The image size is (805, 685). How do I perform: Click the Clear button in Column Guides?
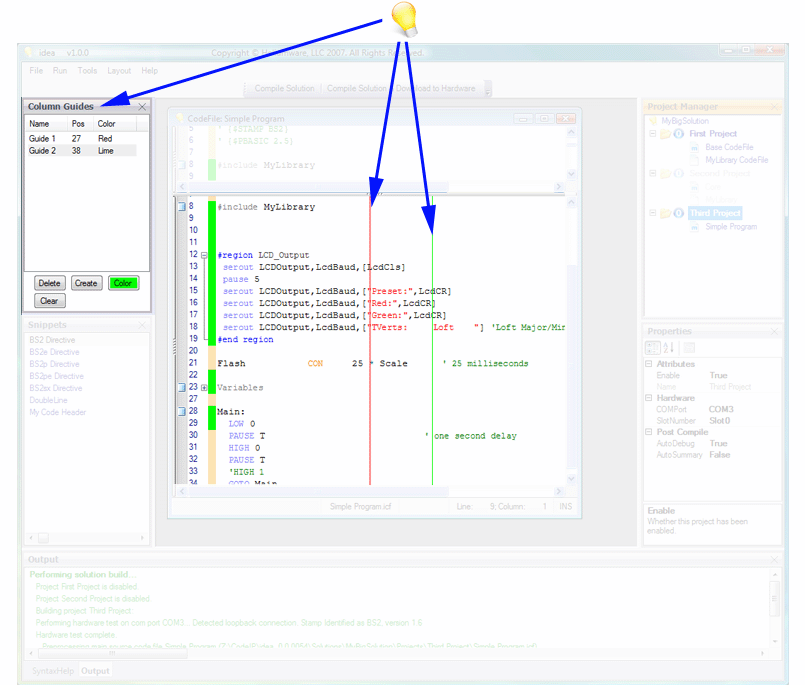point(49,300)
